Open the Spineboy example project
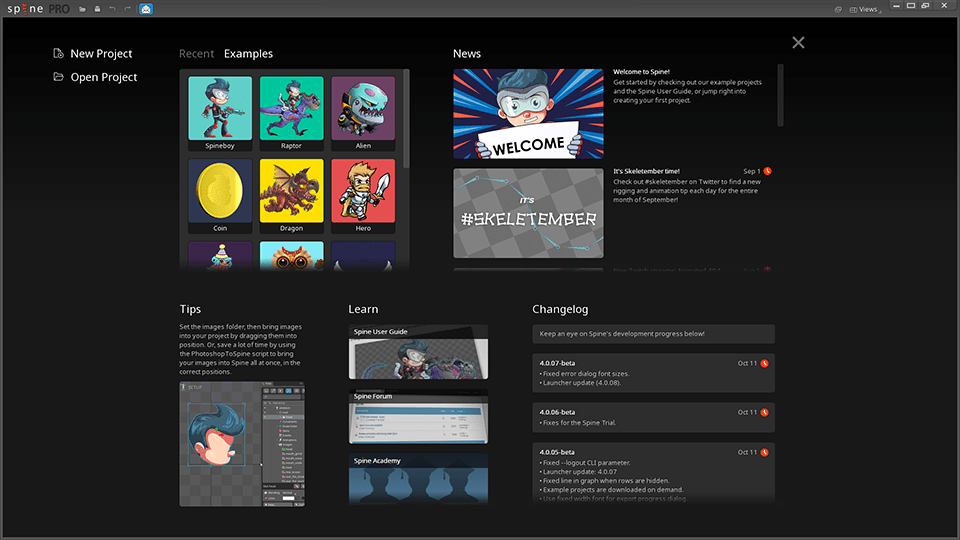Image resolution: width=960 pixels, height=540 pixels. point(220,113)
